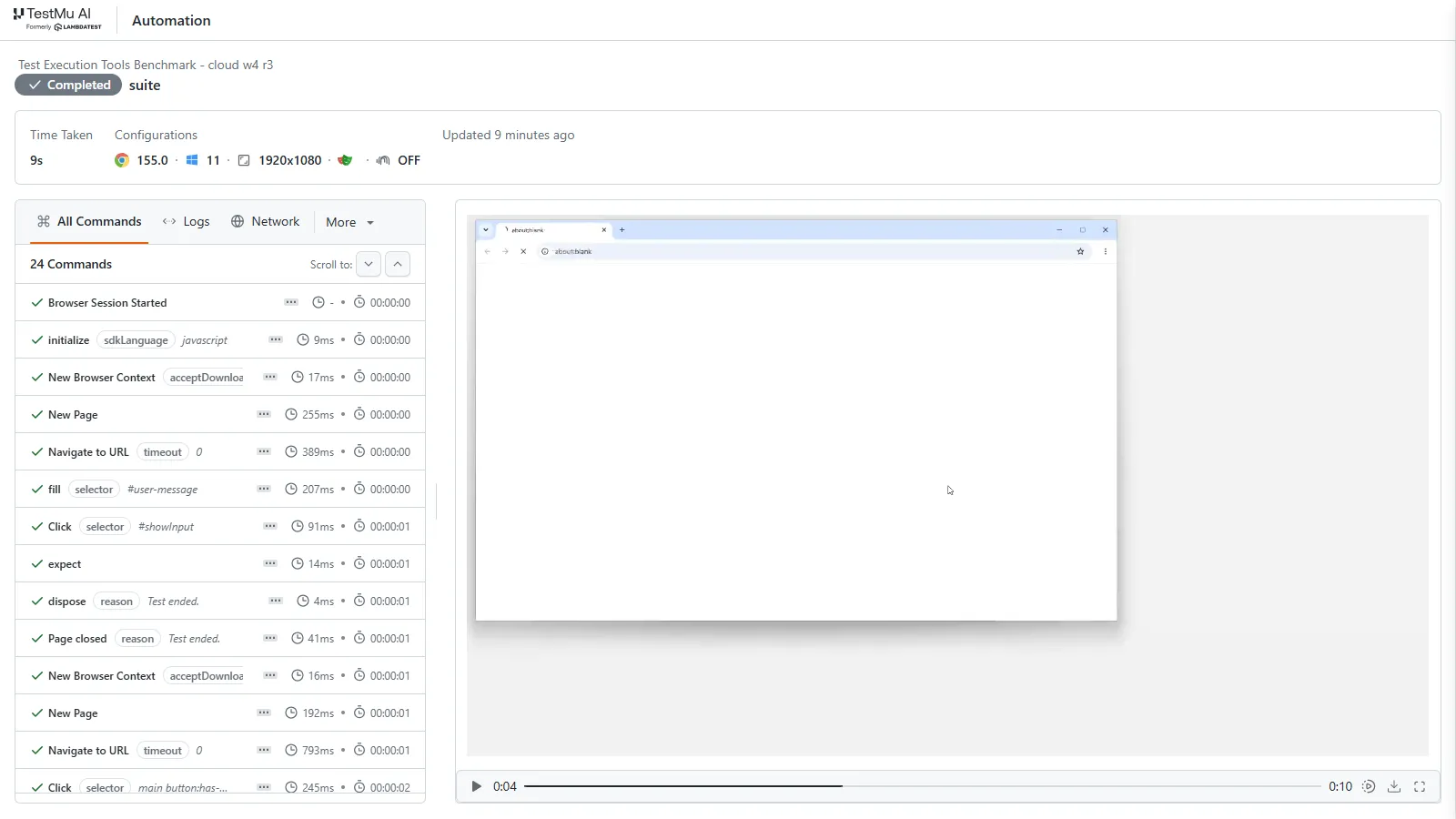The width and height of the screenshot is (1456, 819).
Task: Select the expect command row
Action: (220, 563)
